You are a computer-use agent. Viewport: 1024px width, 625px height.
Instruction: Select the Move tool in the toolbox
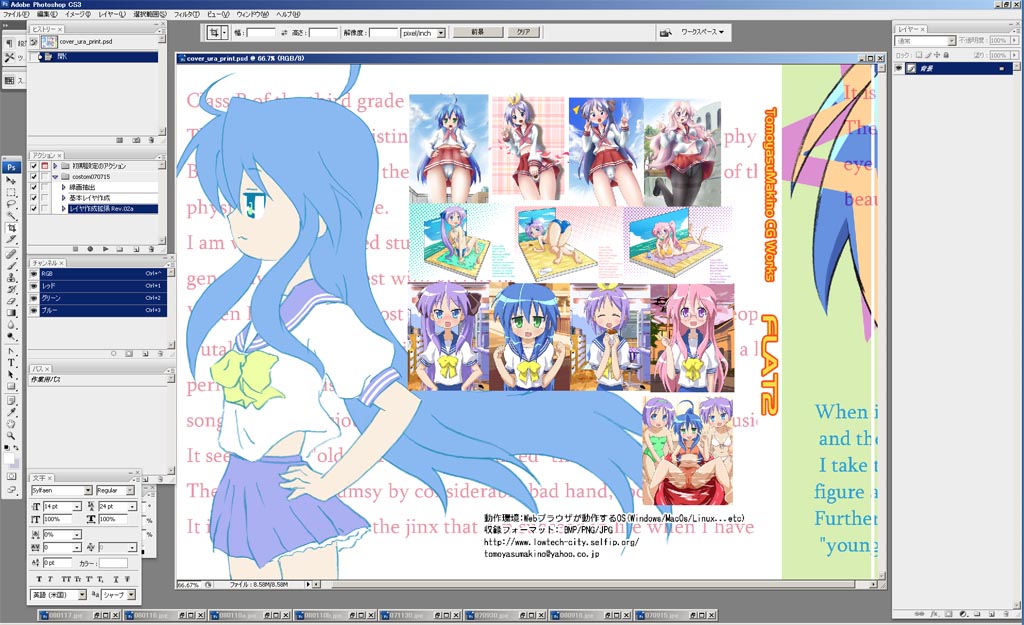pos(11,180)
